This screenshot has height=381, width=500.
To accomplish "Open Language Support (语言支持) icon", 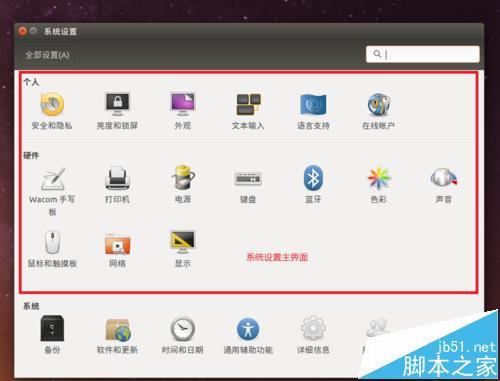I will [313, 104].
